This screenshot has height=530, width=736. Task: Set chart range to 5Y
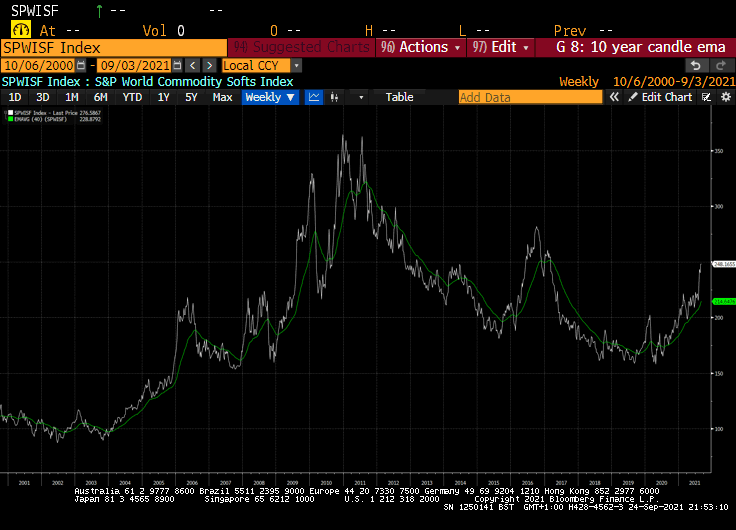pyautogui.click(x=191, y=97)
